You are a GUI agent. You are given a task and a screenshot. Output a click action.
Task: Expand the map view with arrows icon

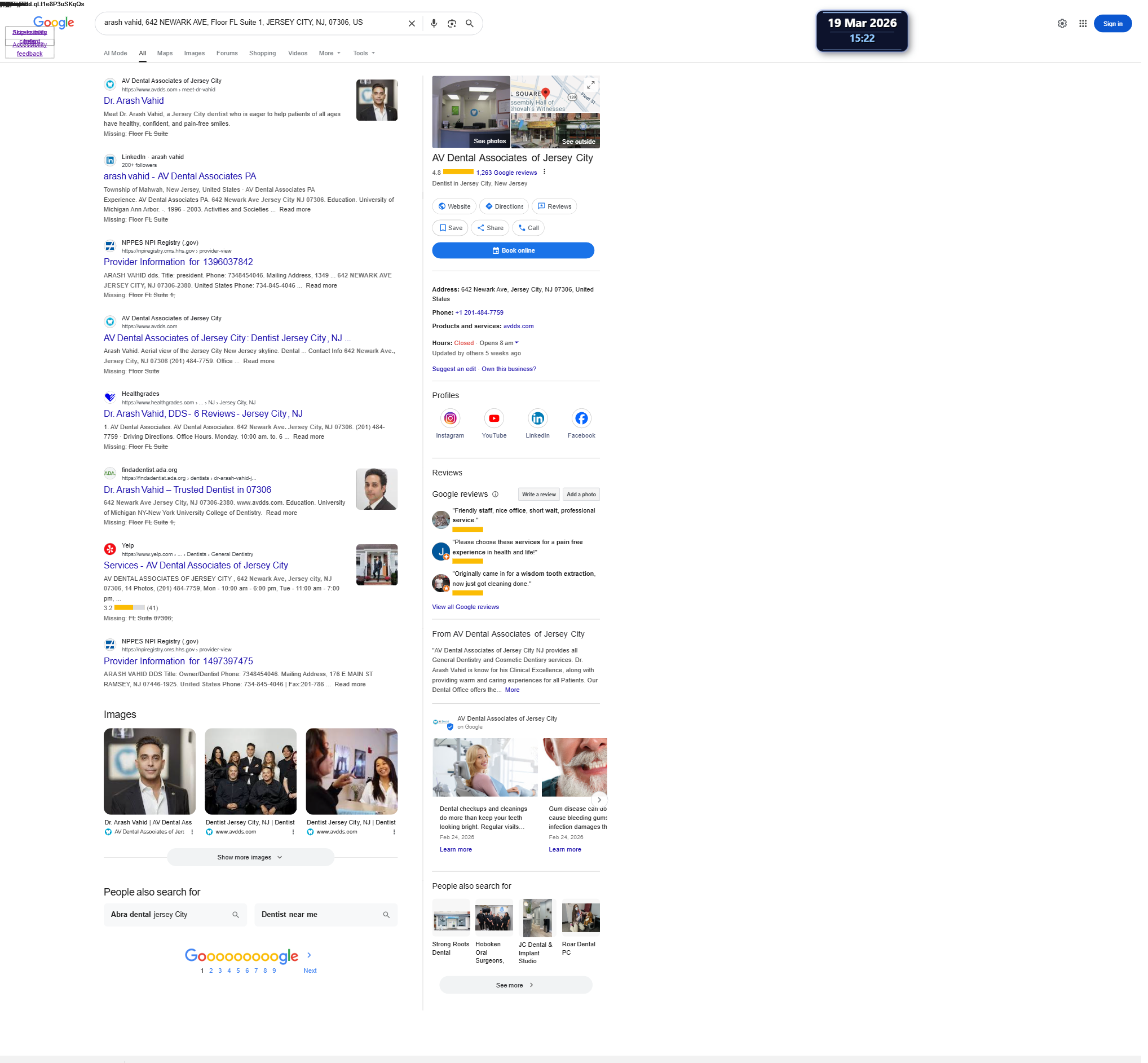coord(590,85)
